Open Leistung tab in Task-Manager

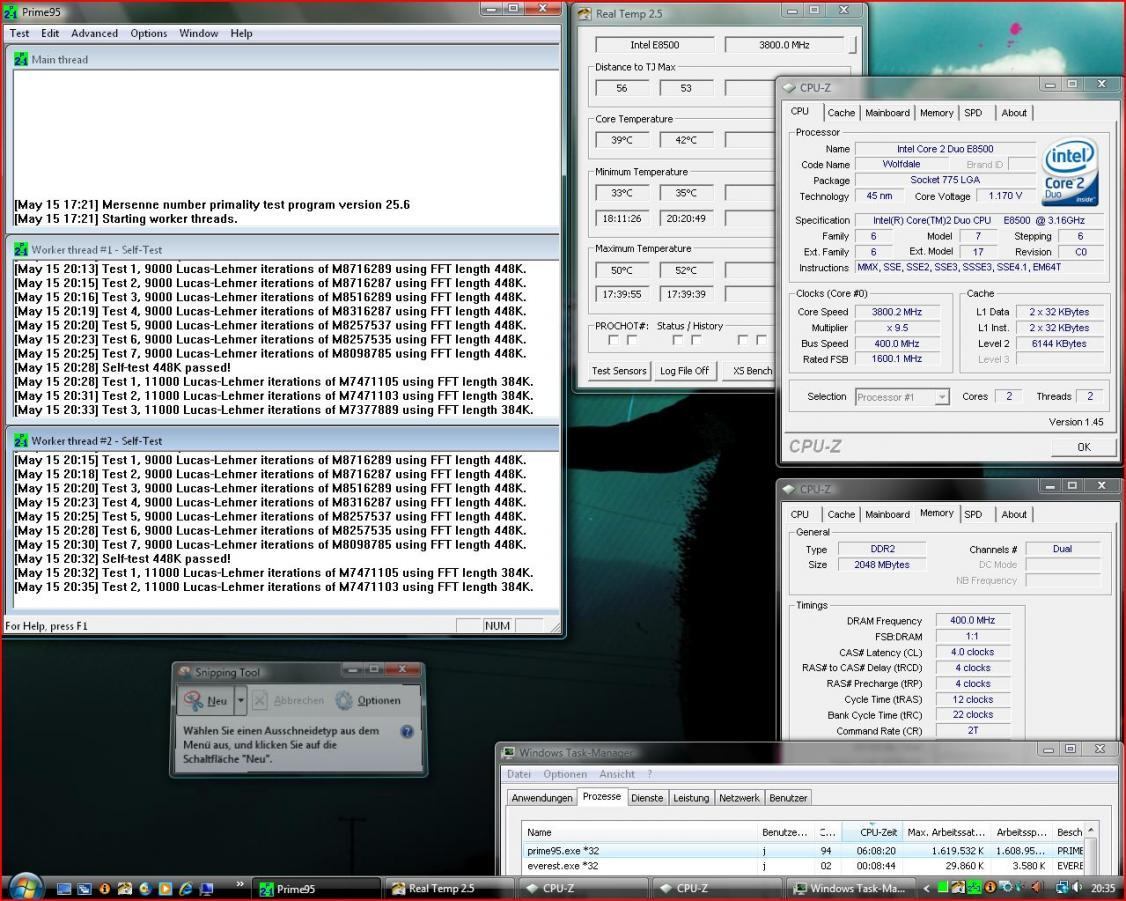[x=691, y=798]
